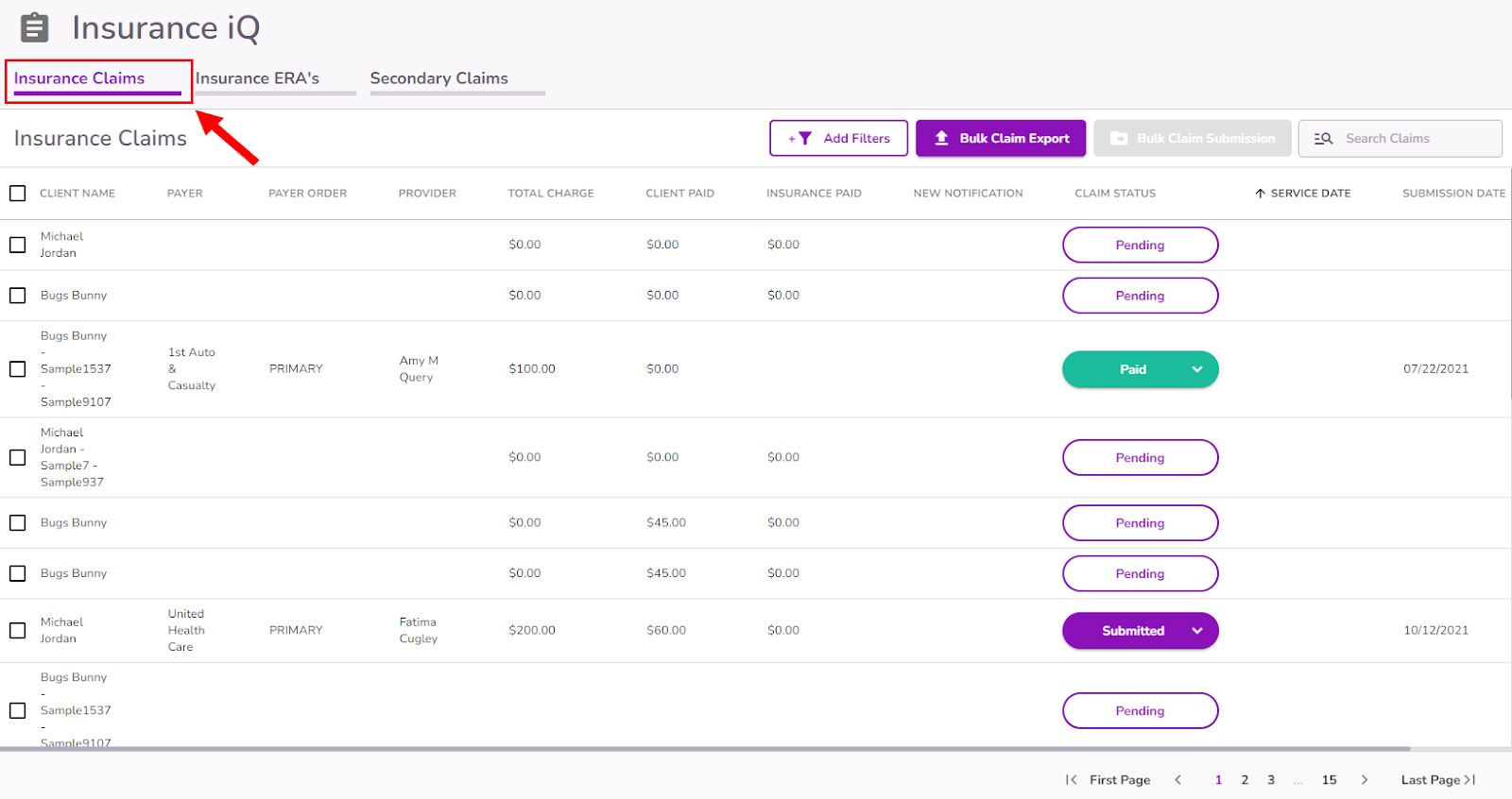This screenshot has width=1512, height=799.
Task: Click the filter funnel icon
Action: (x=804, y=138)
